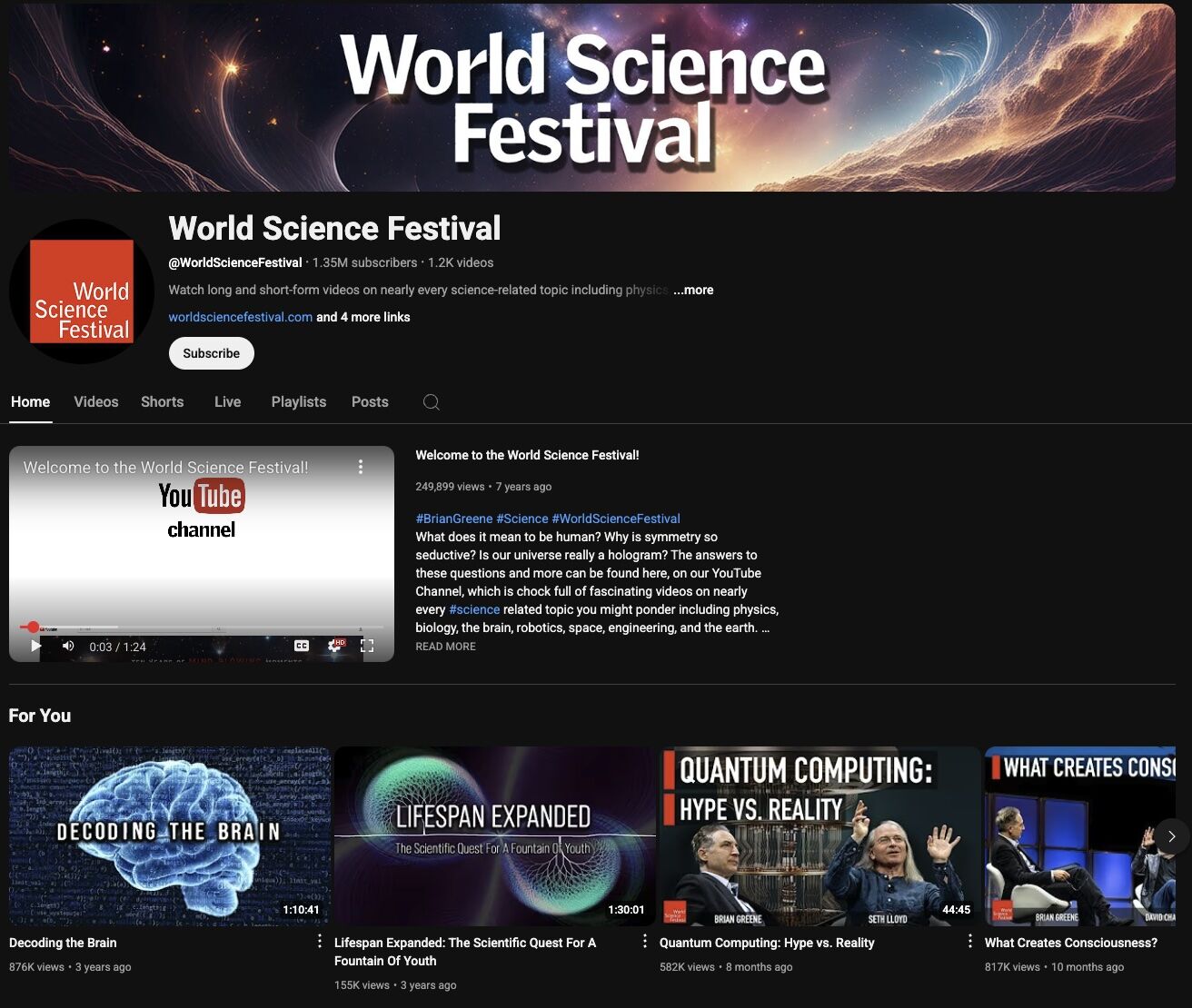Click the @WorldScienceFestival handle
The image size is (1192, 1008).
(235, 262)
